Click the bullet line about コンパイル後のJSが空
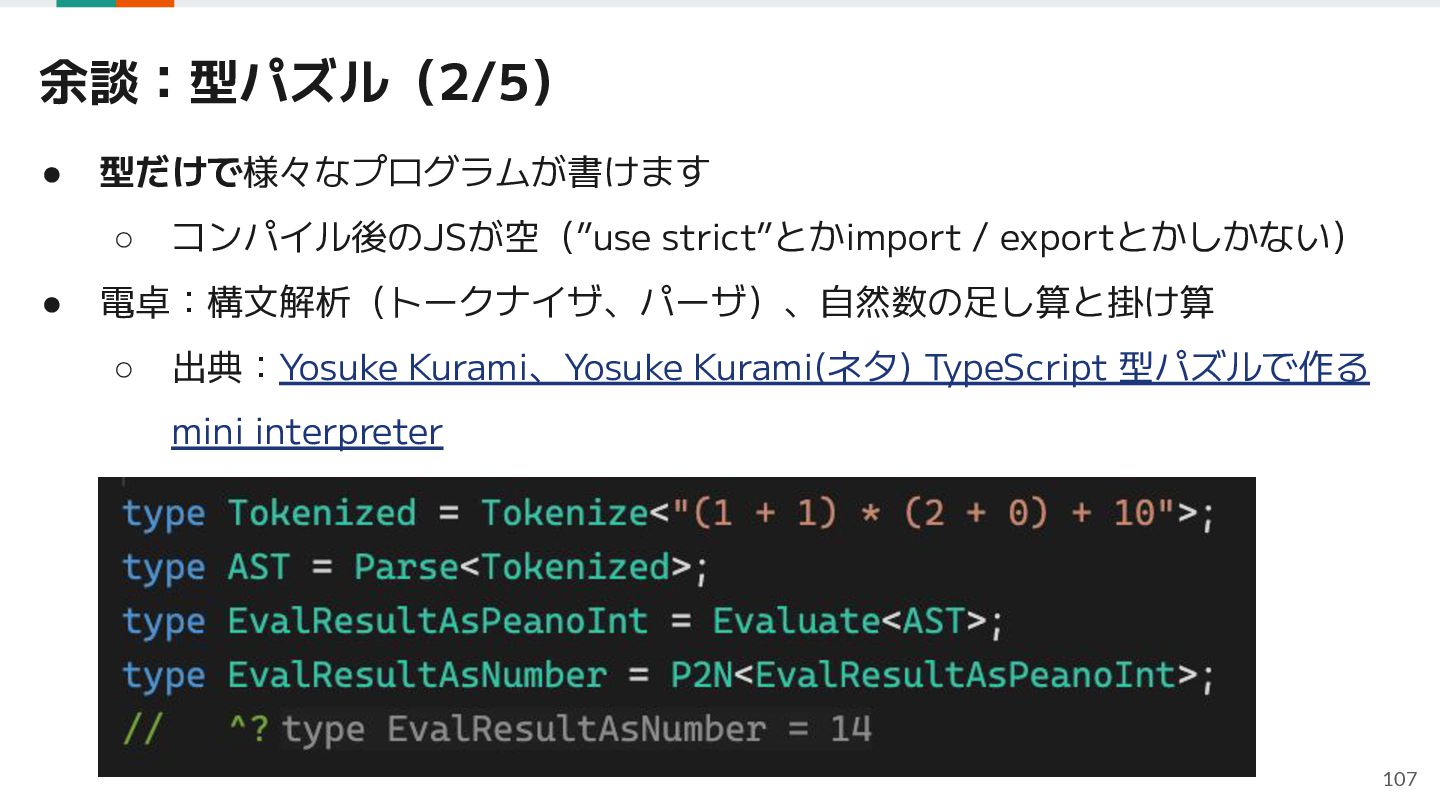 click(759, 238)
